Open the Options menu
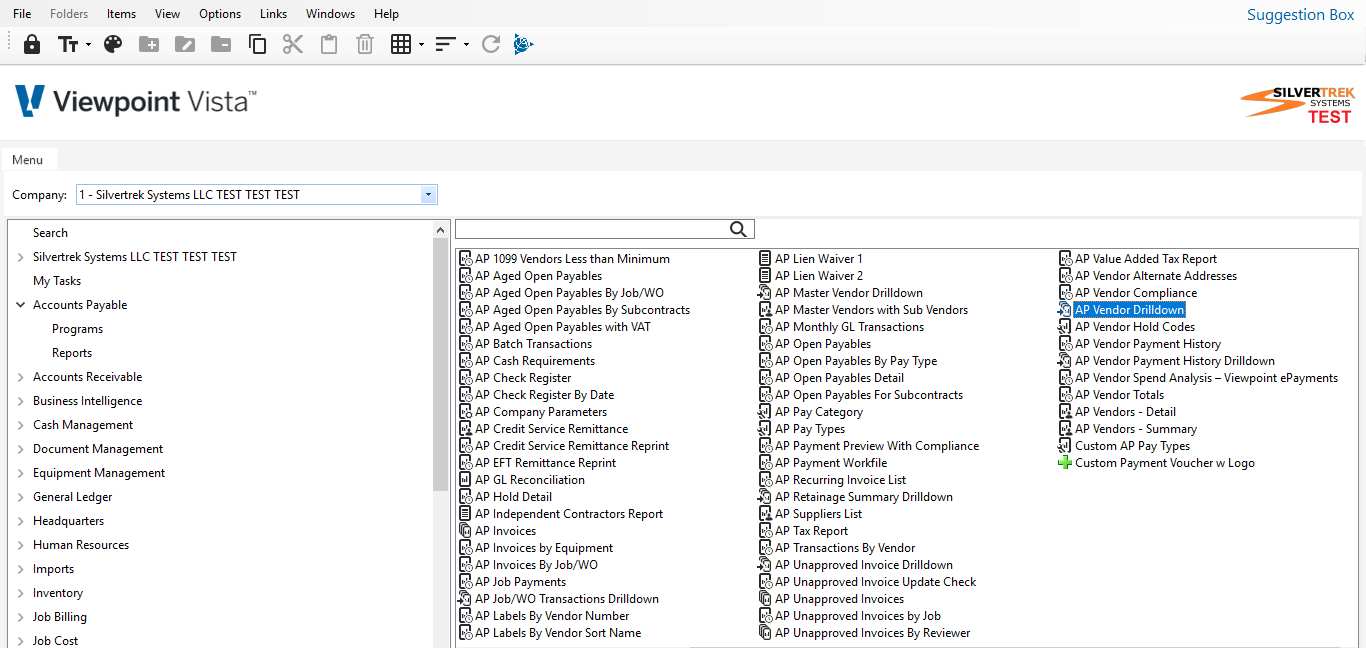Viewport: 1366px width, 648px height. 220,14
